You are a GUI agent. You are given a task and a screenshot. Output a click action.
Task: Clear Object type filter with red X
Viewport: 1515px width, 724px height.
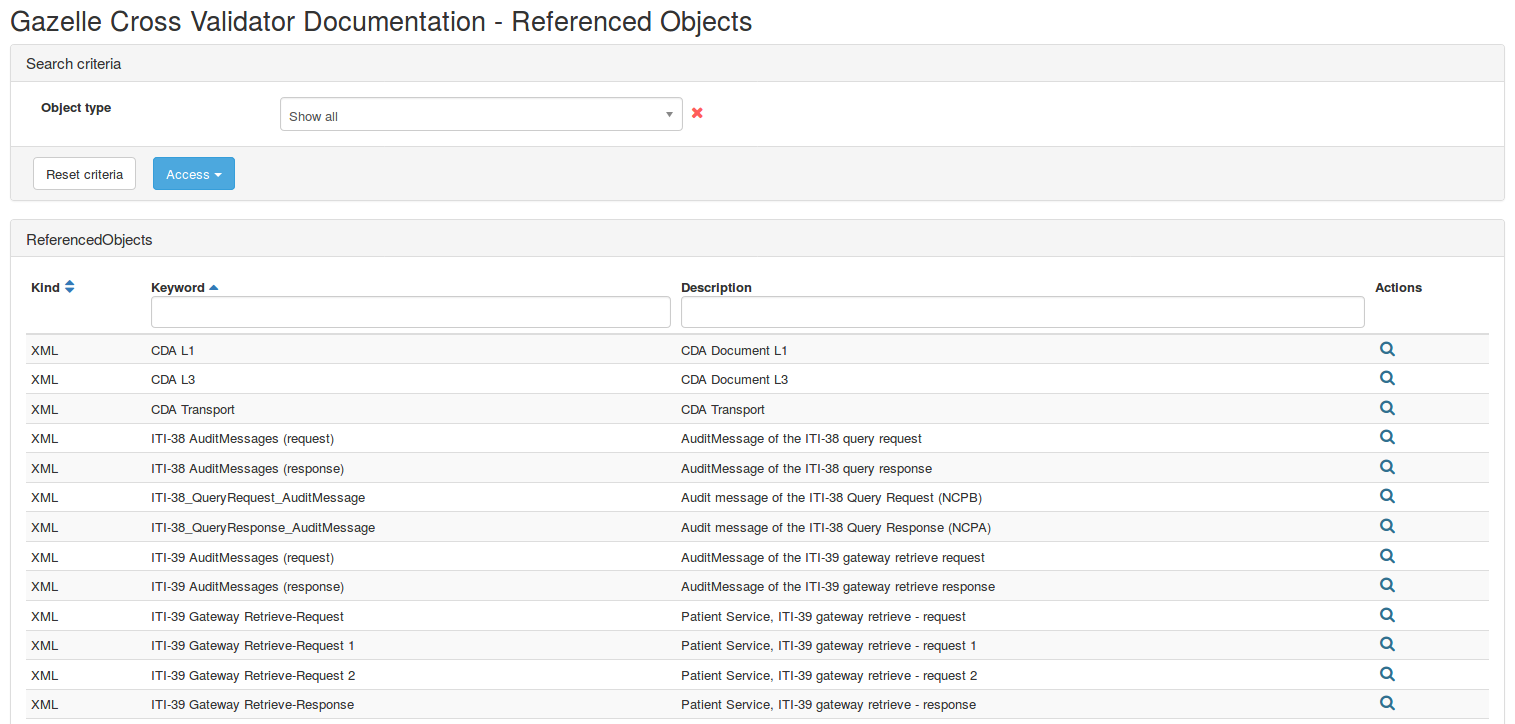tap(697, 113)
